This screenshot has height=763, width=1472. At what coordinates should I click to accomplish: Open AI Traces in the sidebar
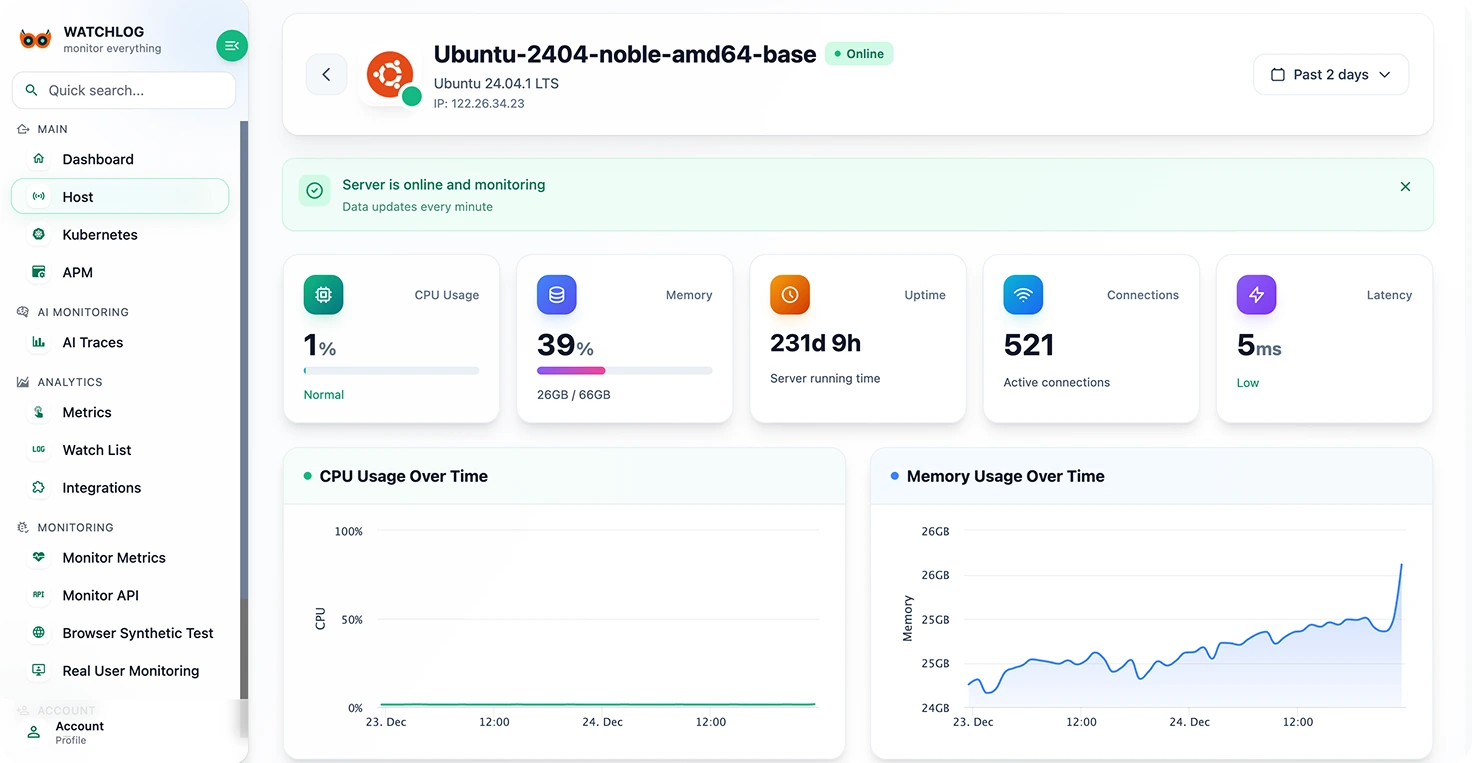point(93,342)
